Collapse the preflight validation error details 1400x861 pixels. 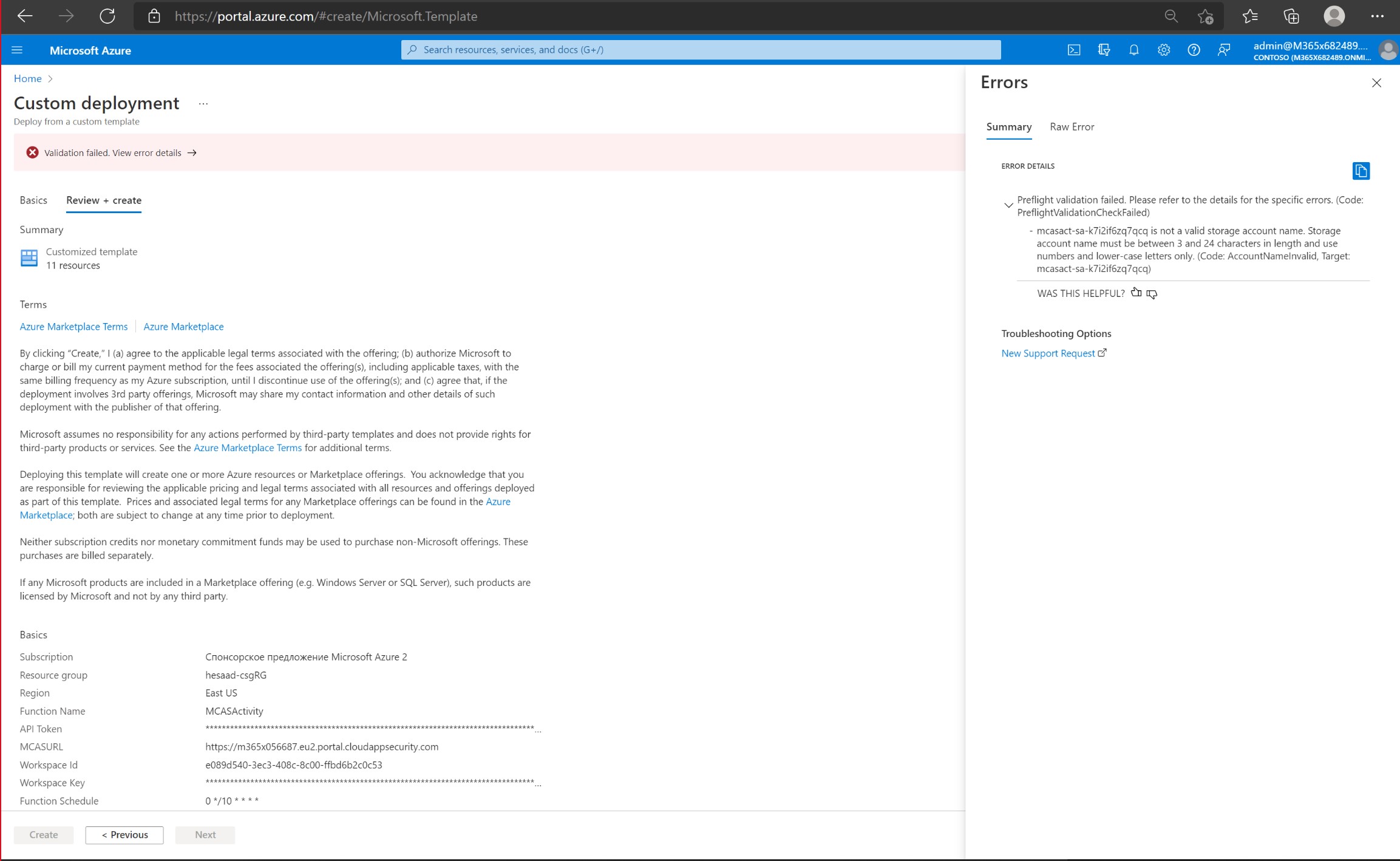(1008, 205)
